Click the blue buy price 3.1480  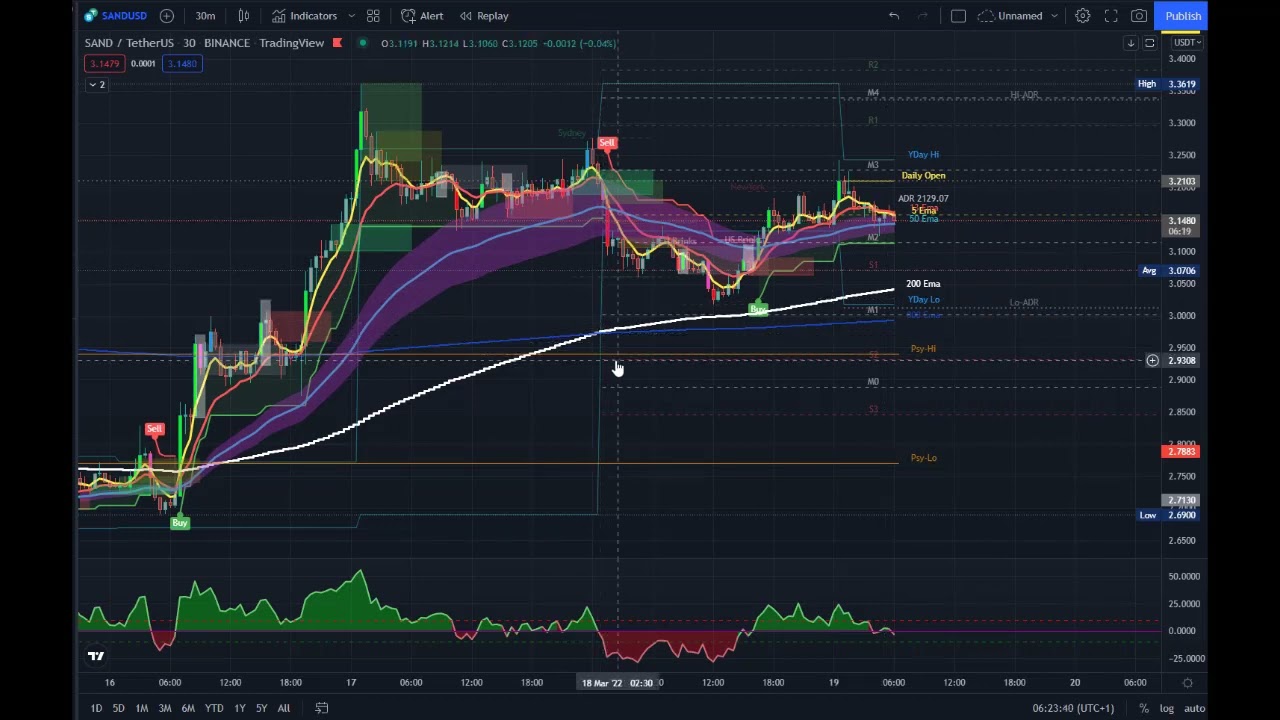tap(182, 64)
